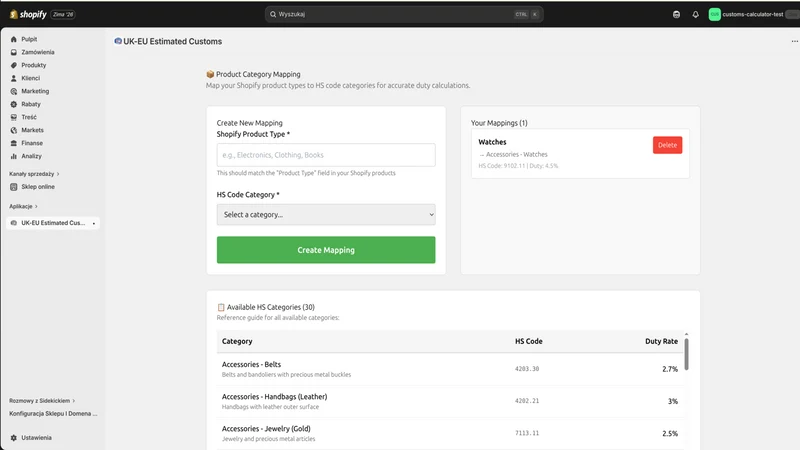Click HS code 7113.11
Viewport: 800px width, 450px height.
[x=527, y=433]
